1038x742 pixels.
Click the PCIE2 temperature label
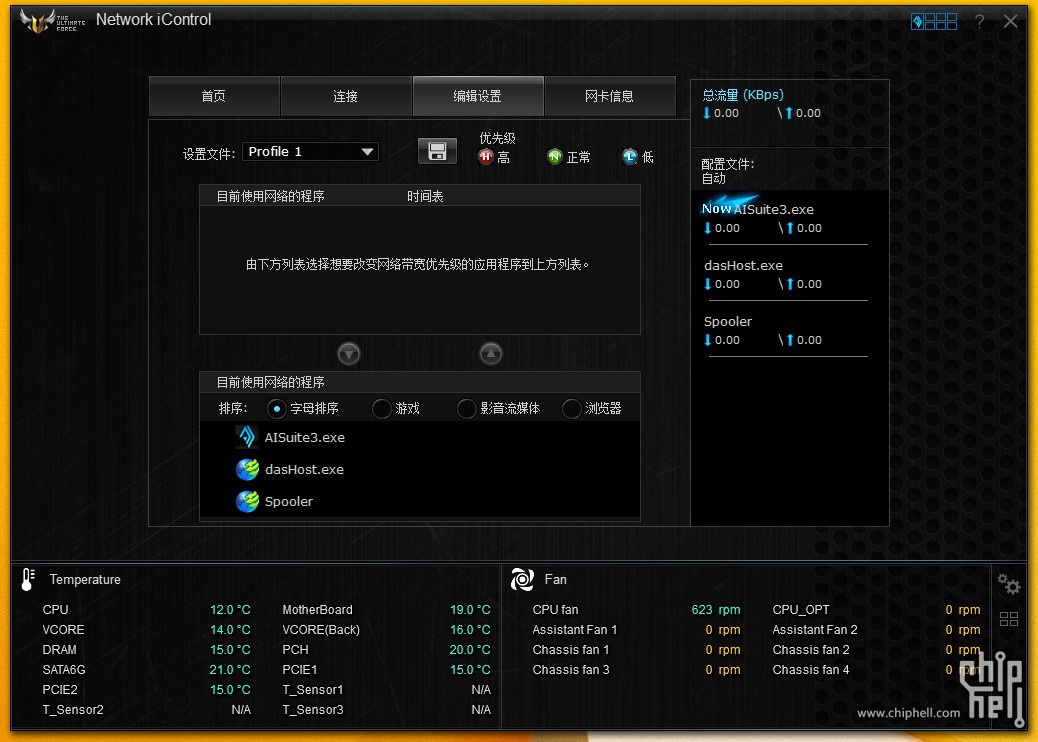point(60,690)
